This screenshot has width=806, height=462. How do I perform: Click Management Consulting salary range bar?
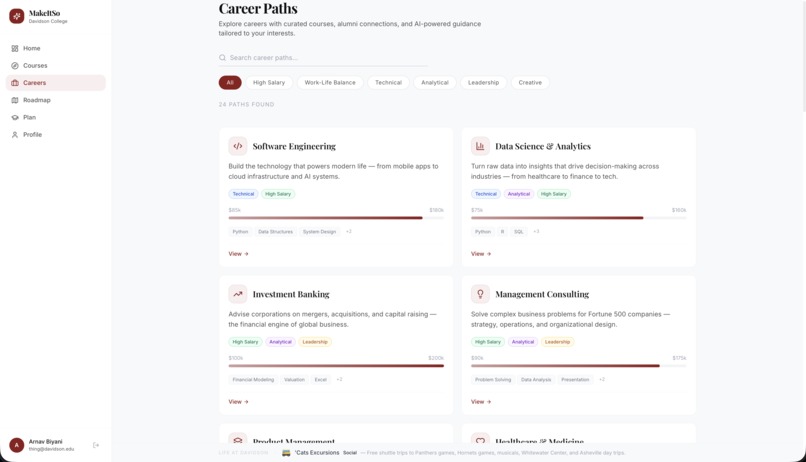[x=578, y=366]
